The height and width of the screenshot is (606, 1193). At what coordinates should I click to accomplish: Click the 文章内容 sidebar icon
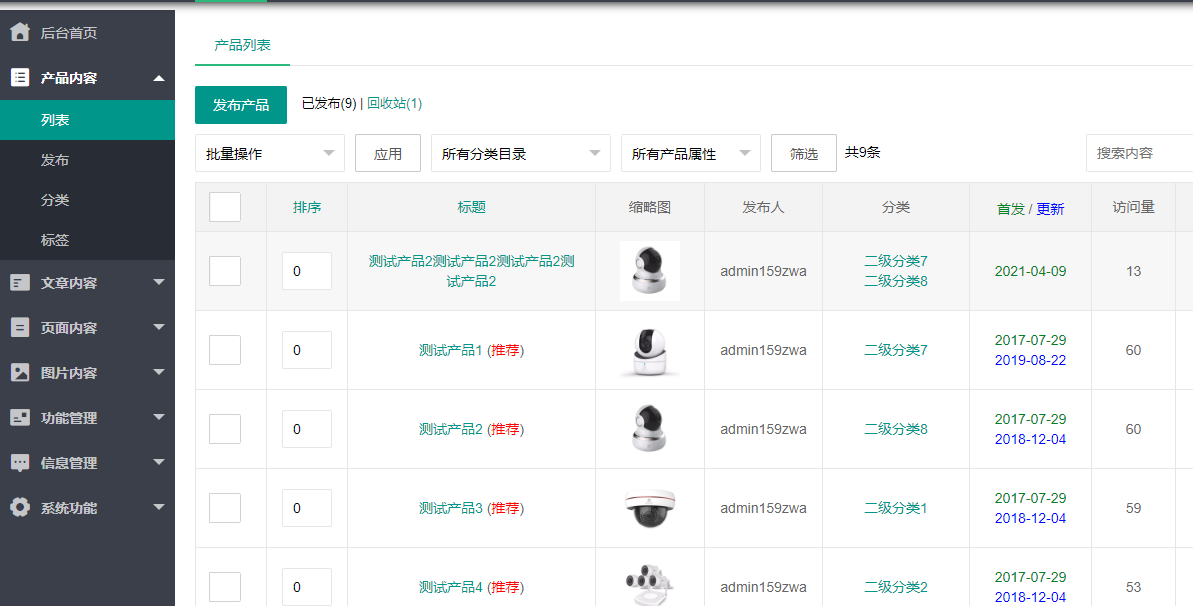tap(19, 283)
